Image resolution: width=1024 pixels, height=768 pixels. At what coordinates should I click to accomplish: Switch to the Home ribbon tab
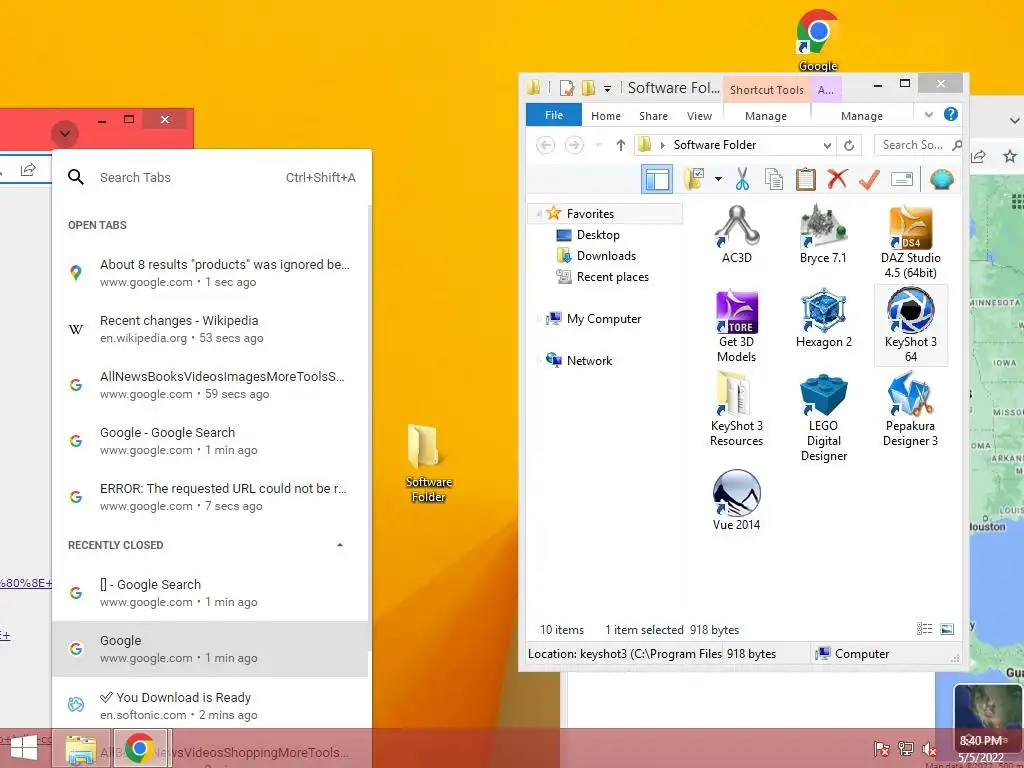(605, 116)
